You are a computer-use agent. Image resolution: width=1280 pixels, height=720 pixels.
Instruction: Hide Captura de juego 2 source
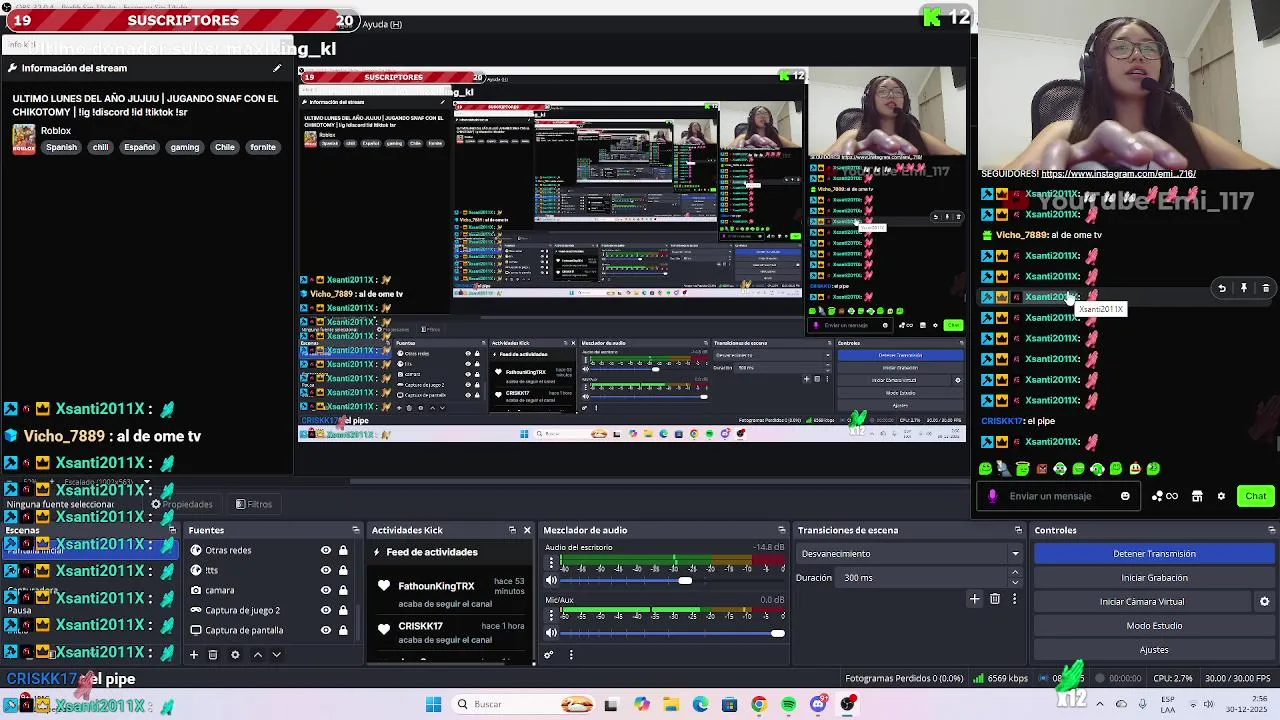[x=325, y=610]
